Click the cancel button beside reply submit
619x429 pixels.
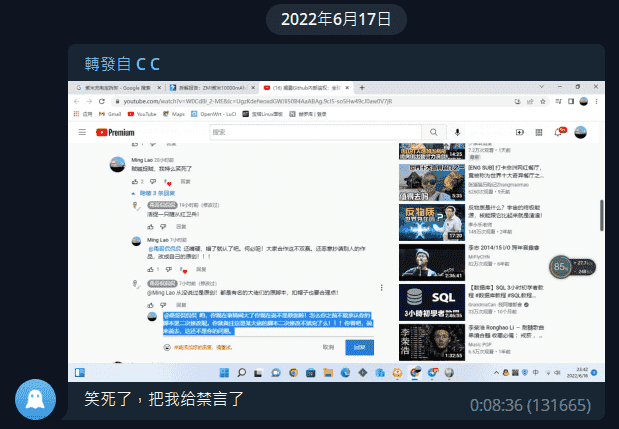click(327, 346)
